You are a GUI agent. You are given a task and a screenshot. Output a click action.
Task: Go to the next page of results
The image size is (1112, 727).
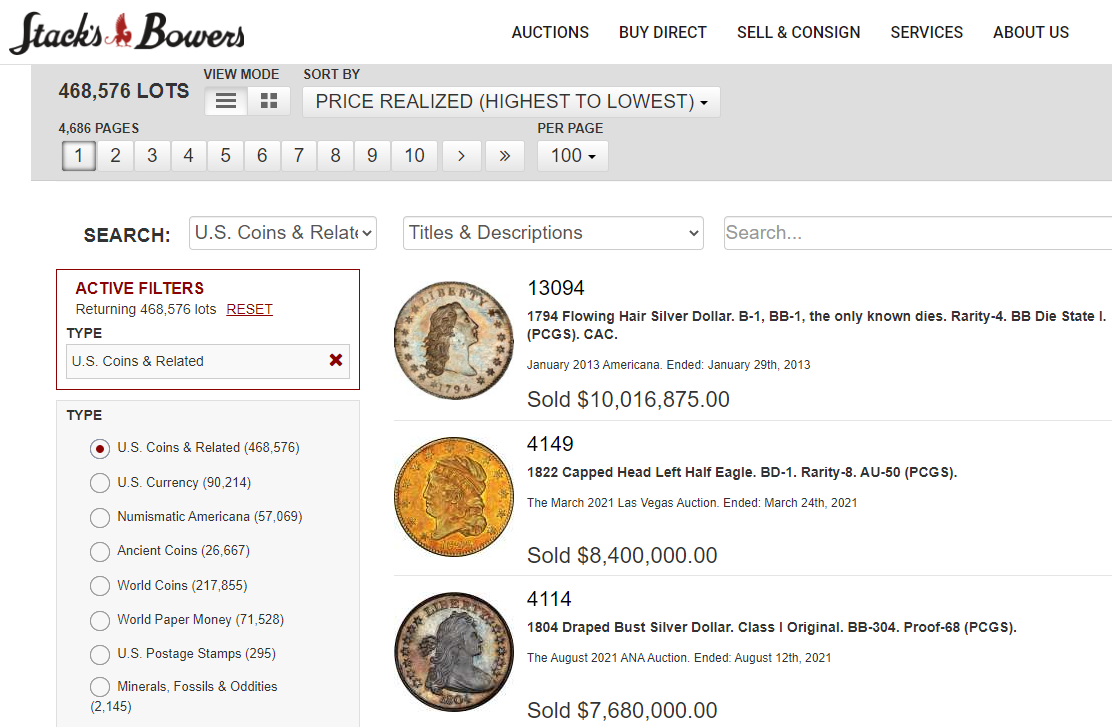point(461,155)
